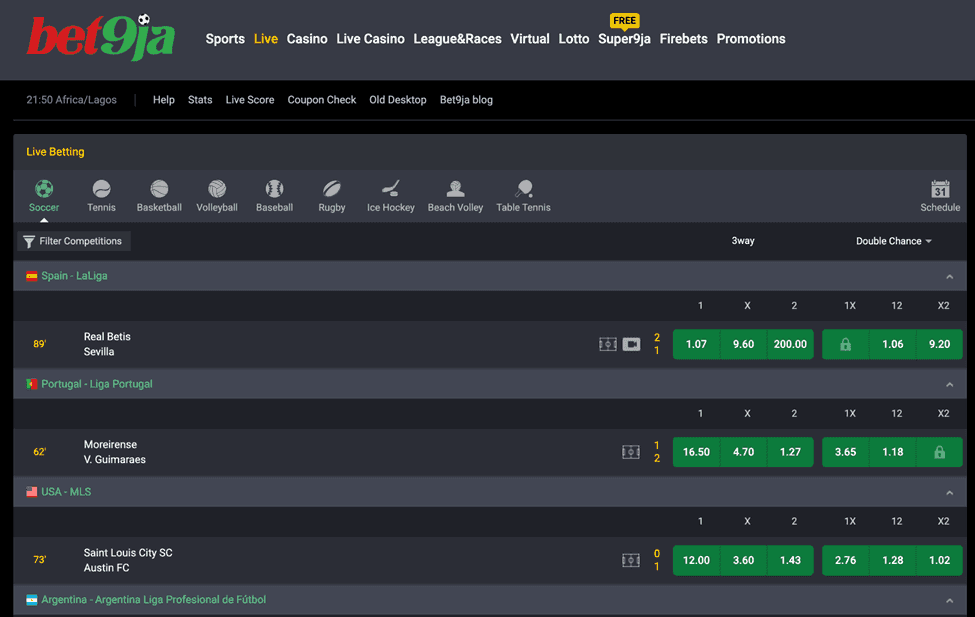This screenshot has width=975, height=617.
Task: Click the USA flag icon
Action: 32,492
